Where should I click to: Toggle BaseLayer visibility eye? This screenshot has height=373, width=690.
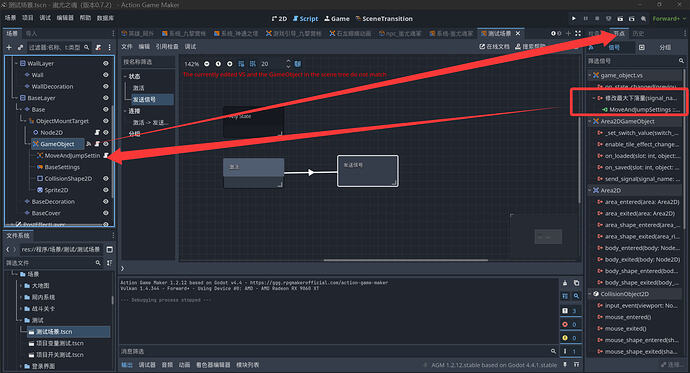(106, 98)
